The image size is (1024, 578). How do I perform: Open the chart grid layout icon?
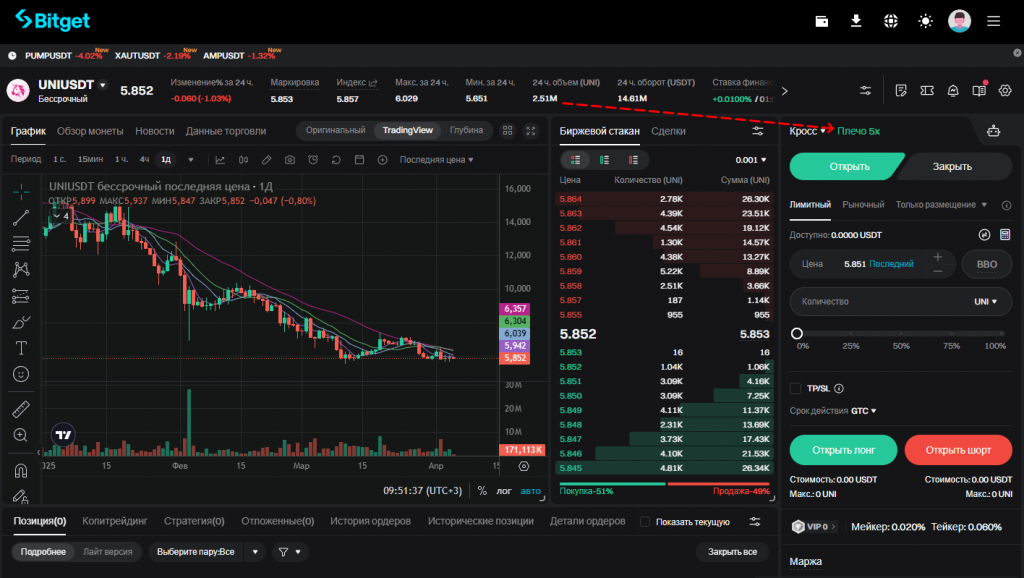click(x=507, y=131)
